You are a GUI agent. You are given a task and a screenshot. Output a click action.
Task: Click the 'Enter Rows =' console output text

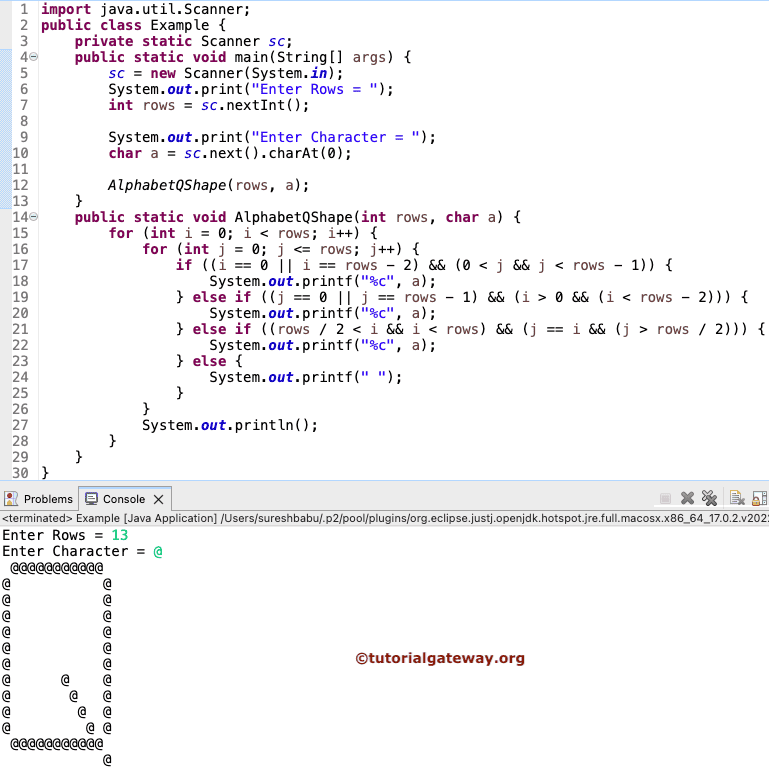tap(53, 535)
